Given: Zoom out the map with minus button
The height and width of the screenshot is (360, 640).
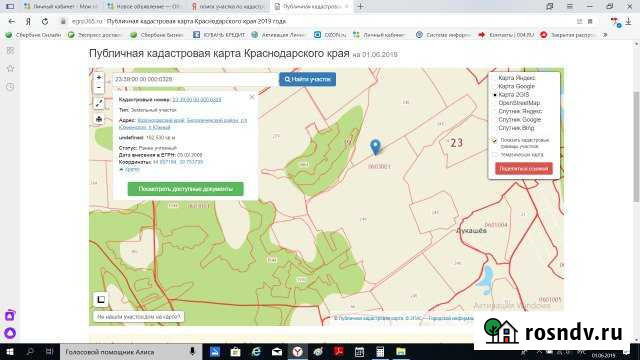Looking at the screenshot, I should (99, 87).
